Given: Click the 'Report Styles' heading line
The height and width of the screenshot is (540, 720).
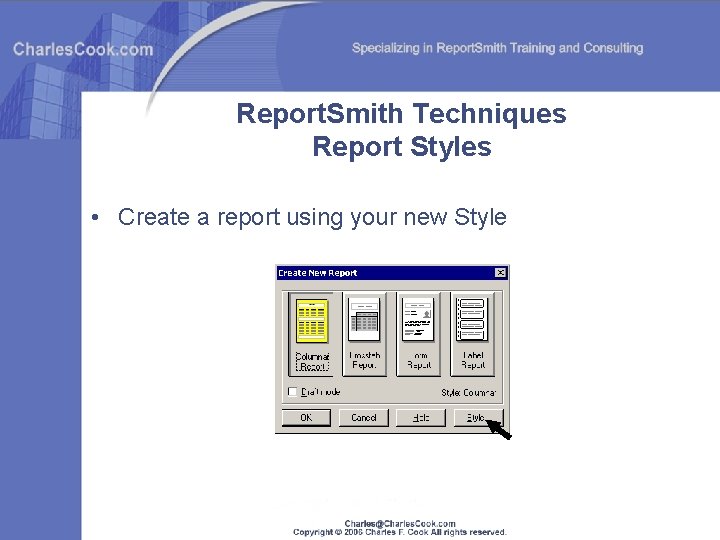Looking at the screenshot, I should point(402,147).
